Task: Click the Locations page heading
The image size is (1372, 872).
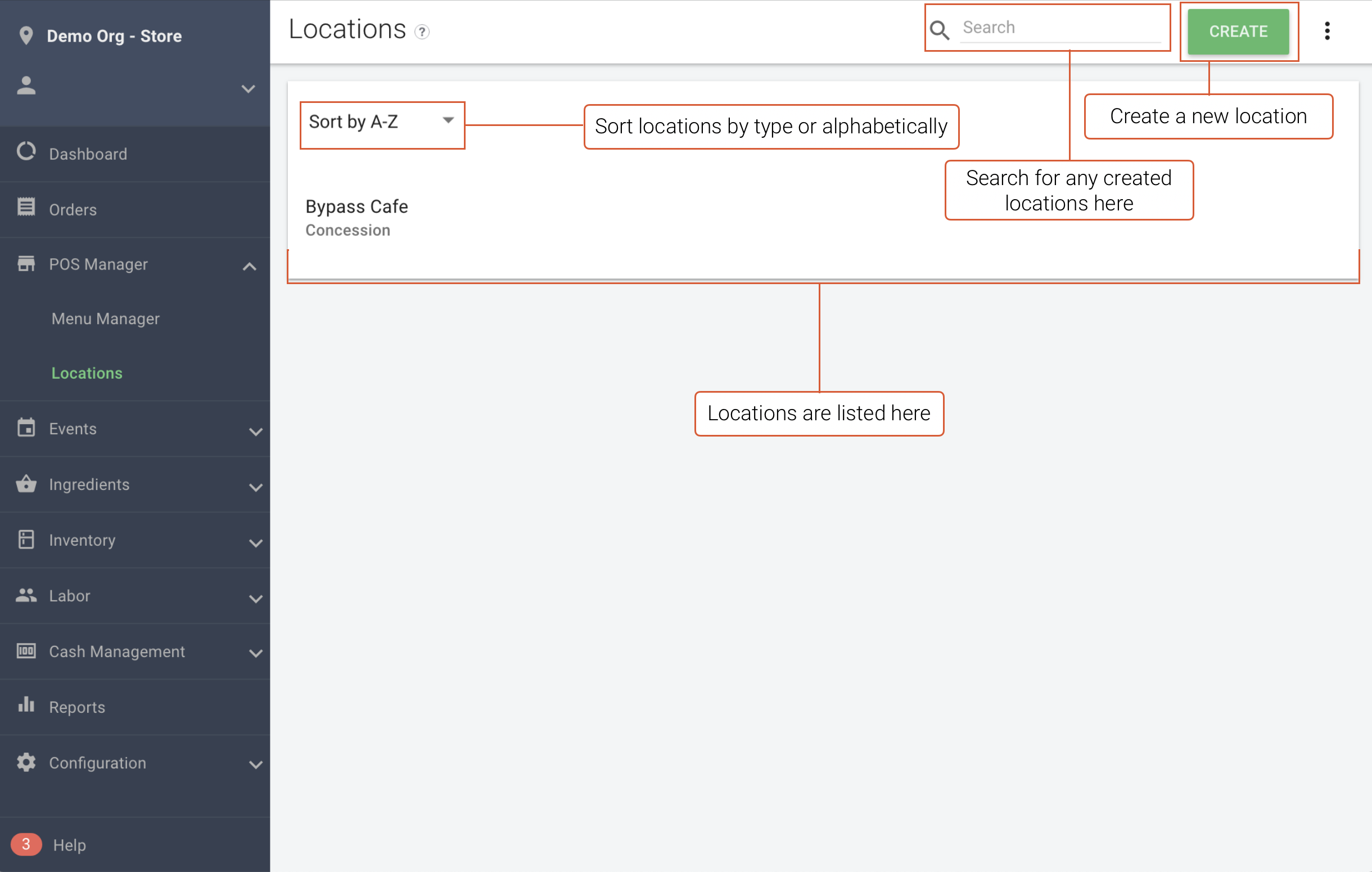Action: click(347, 29)
